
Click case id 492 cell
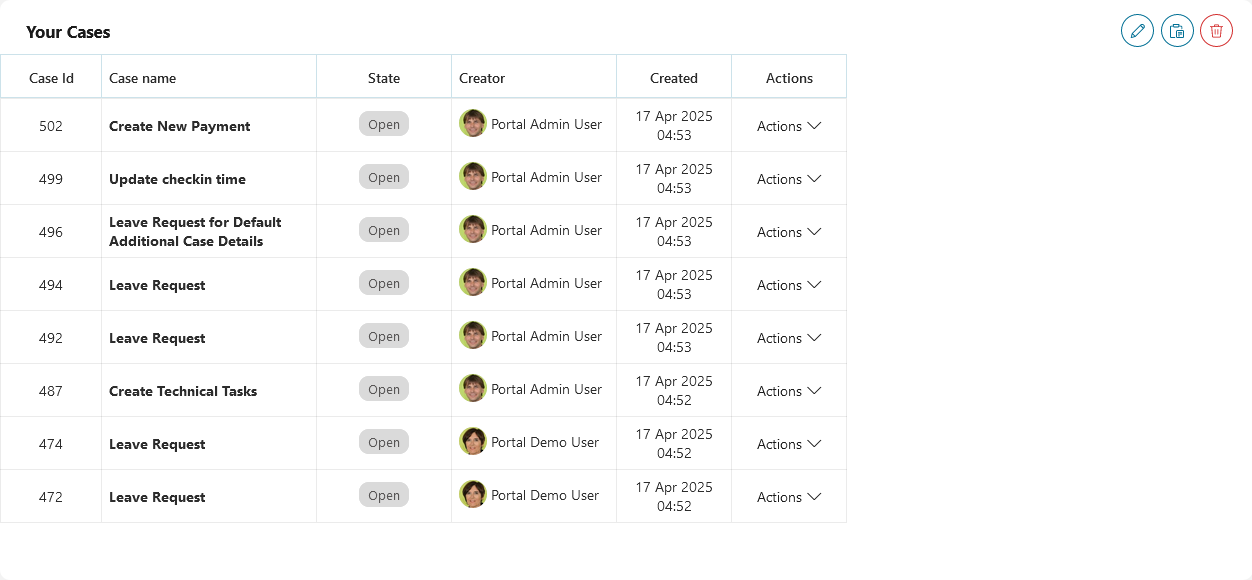(x=51, y=338)
